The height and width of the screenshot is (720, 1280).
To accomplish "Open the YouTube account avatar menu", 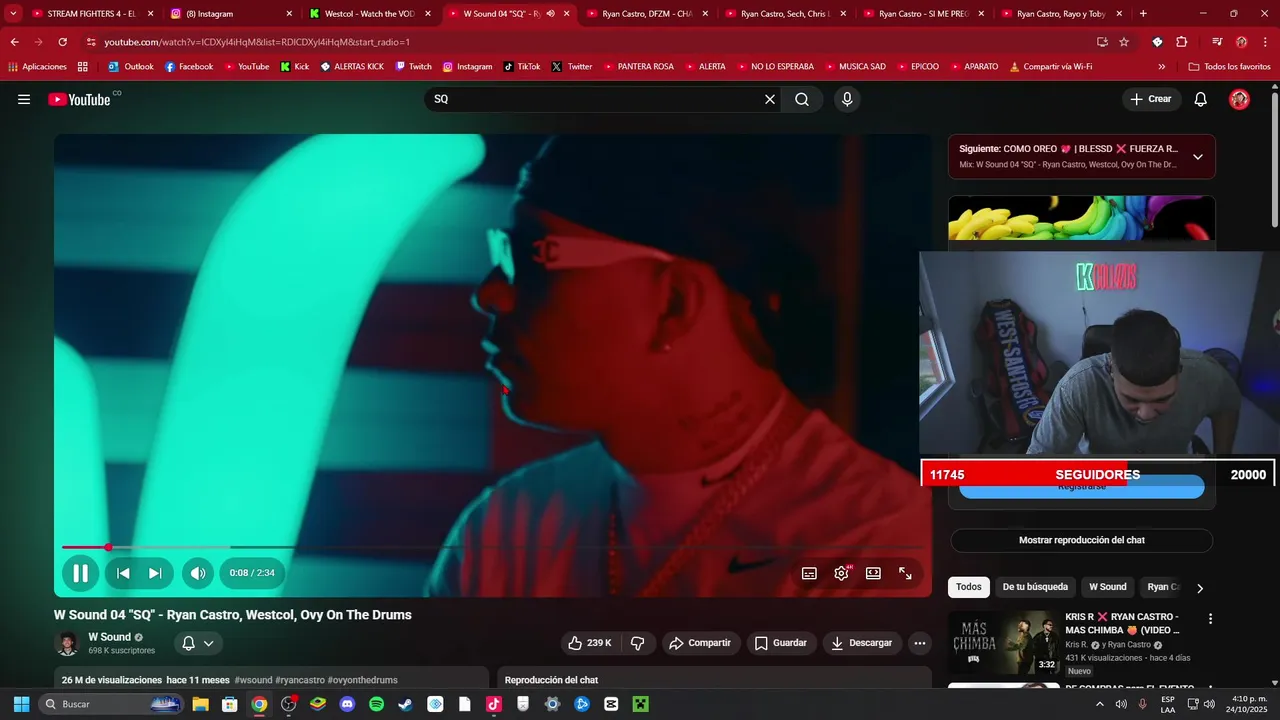I will tap(1239, 99).
